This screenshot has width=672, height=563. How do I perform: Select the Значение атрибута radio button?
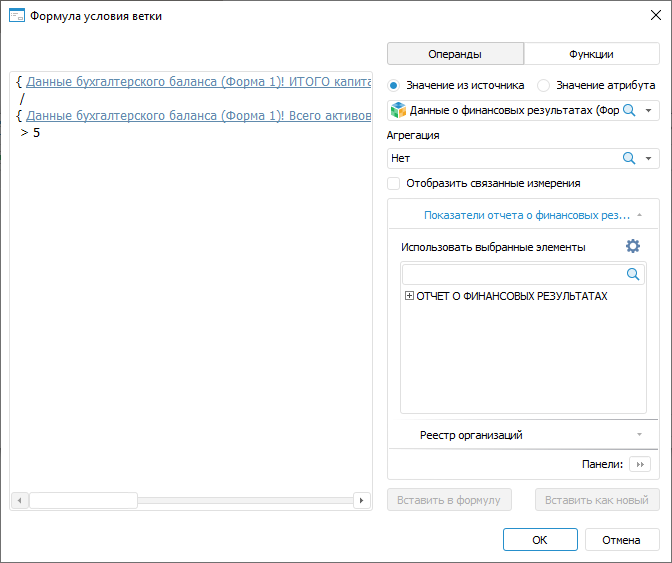[x=544, y=85]
